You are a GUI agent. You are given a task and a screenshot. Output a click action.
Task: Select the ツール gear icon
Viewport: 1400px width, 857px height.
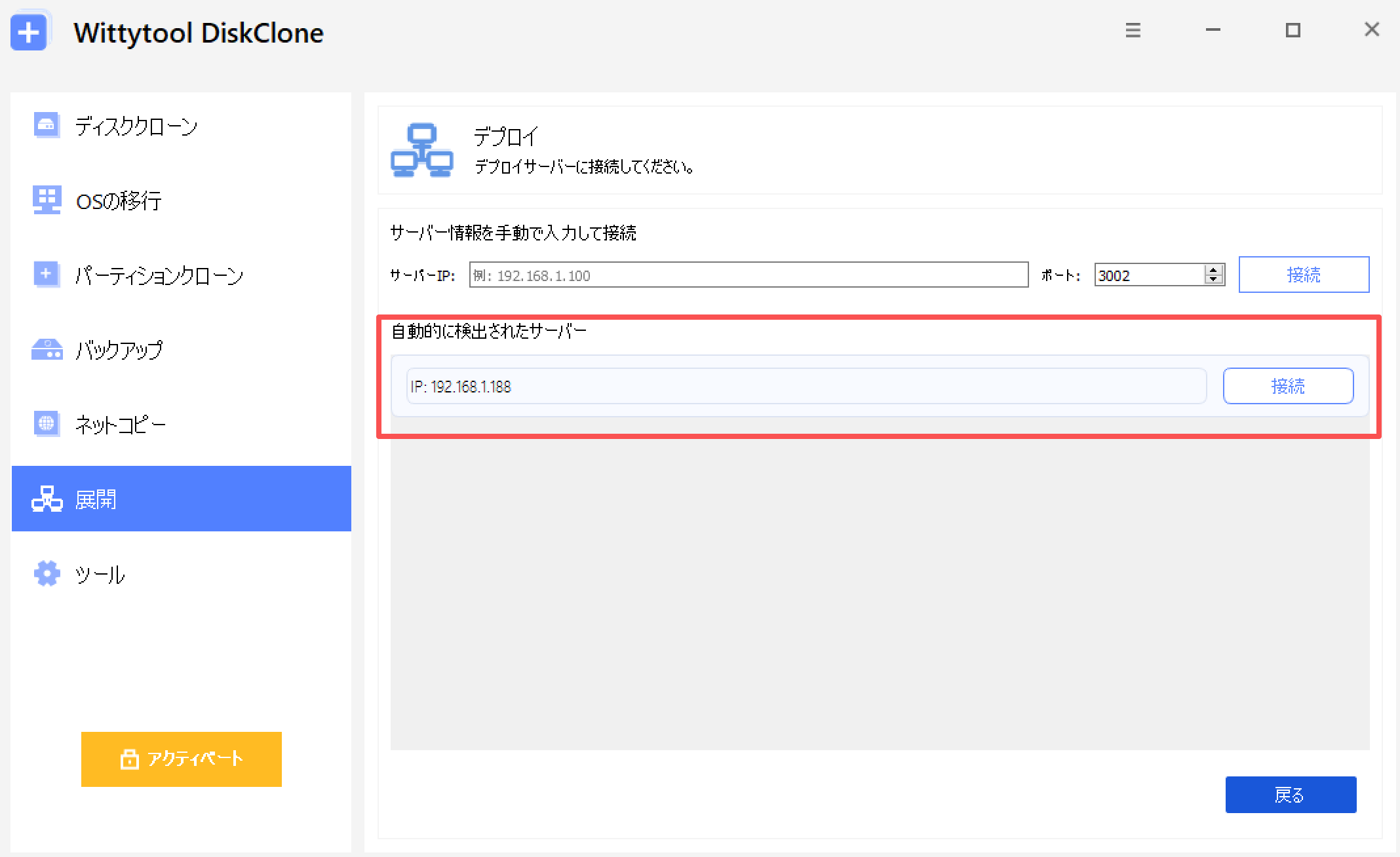[x=47, y=573]
